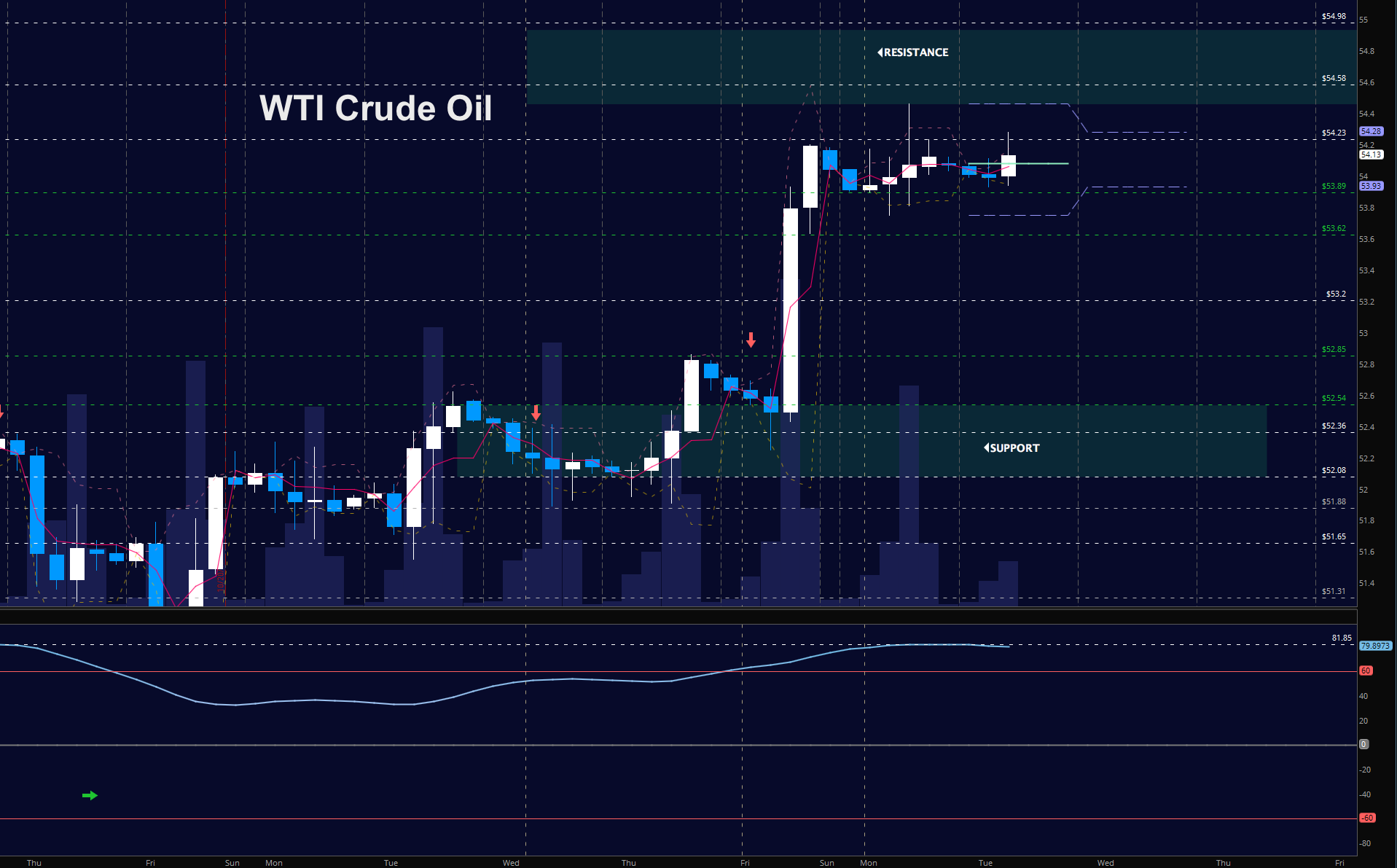Click the $52.36 price level label
This screenshot has height=868, width=1397.
click(x=1334, y=426)
